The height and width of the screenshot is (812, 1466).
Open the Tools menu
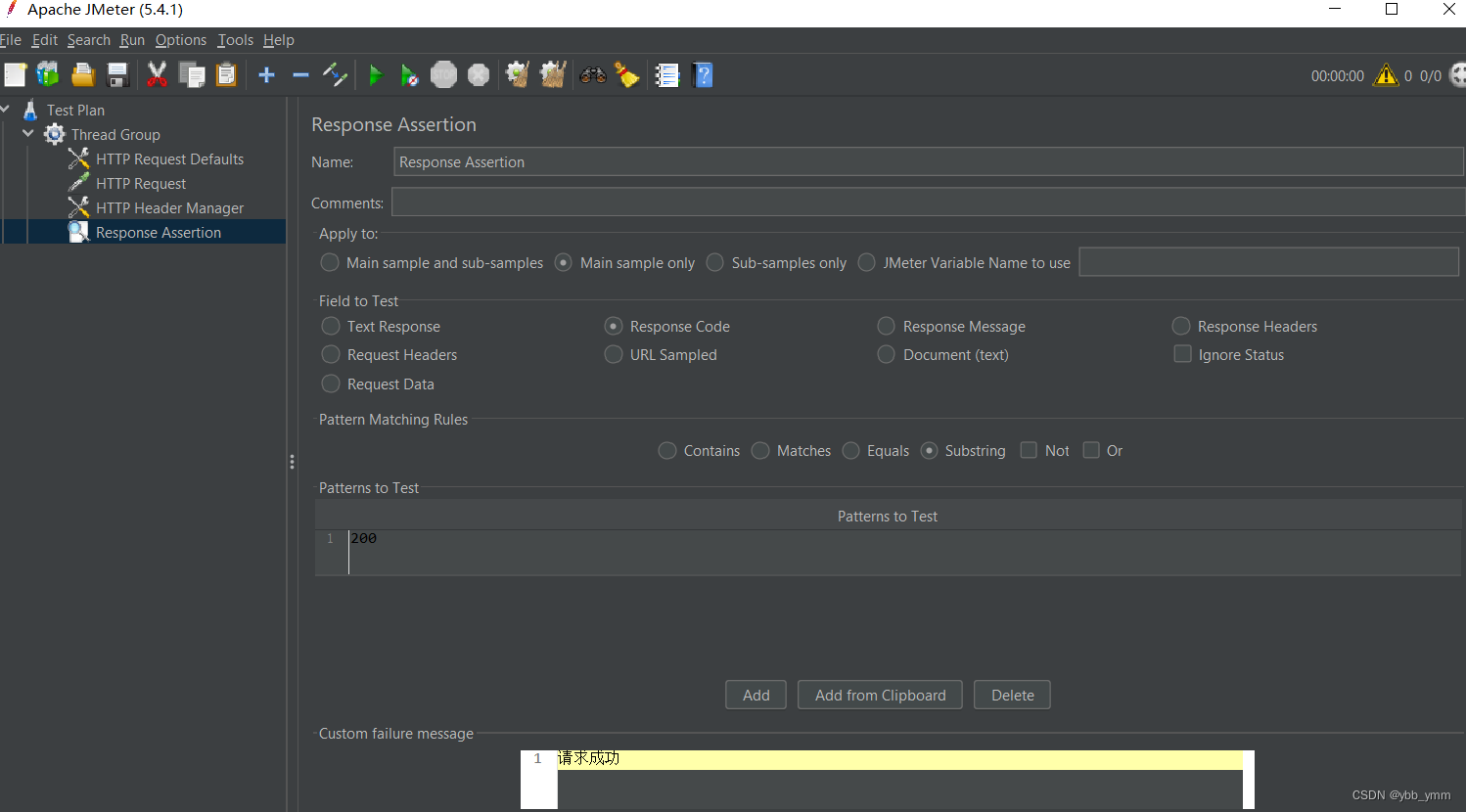point(235,40)
